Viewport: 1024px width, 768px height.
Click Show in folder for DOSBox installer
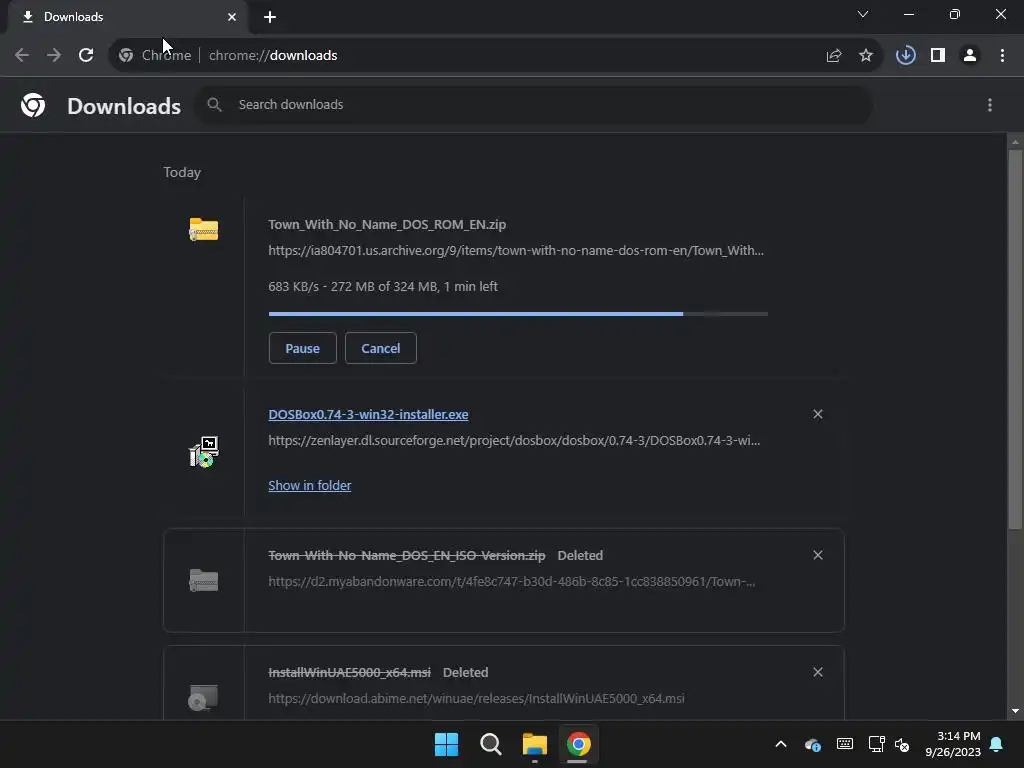pyautogui.click(x=310, y=485)
